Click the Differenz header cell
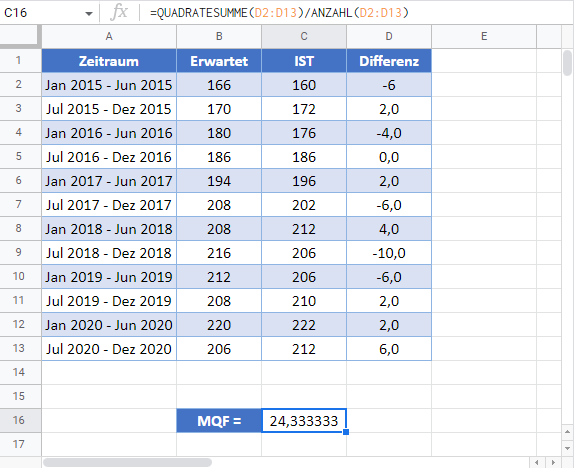Screen dimensions: 574x468 389,61
